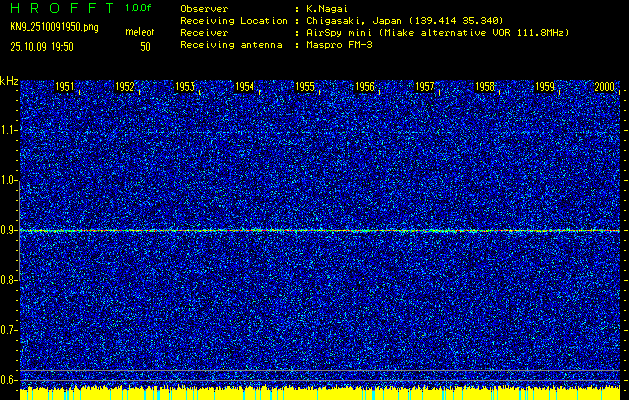
Task: Click the 0.6 kHz axis label
Action: click(9, 380)
